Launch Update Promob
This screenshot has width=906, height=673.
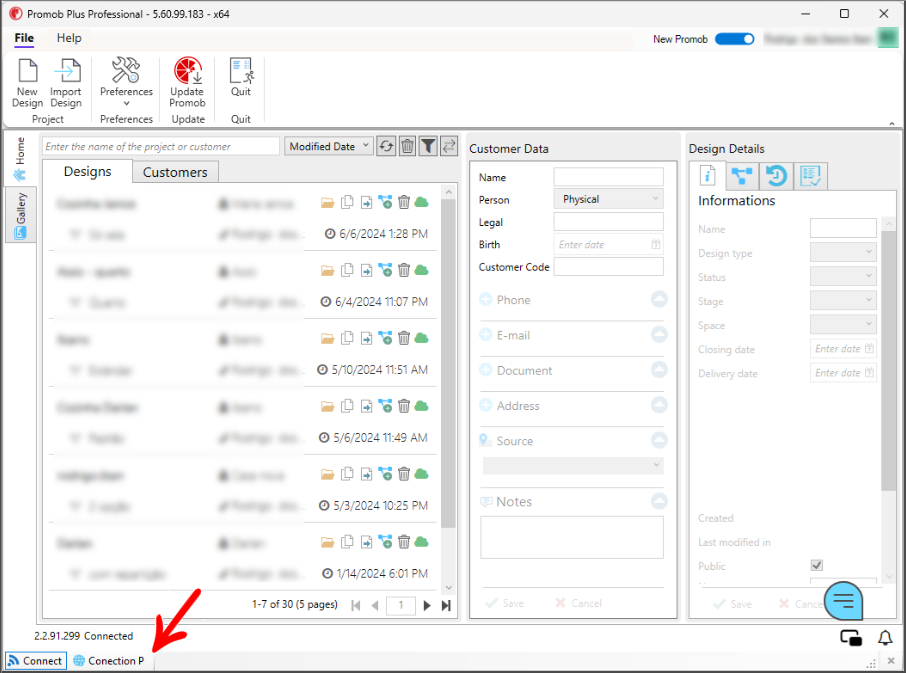(187, 82)
